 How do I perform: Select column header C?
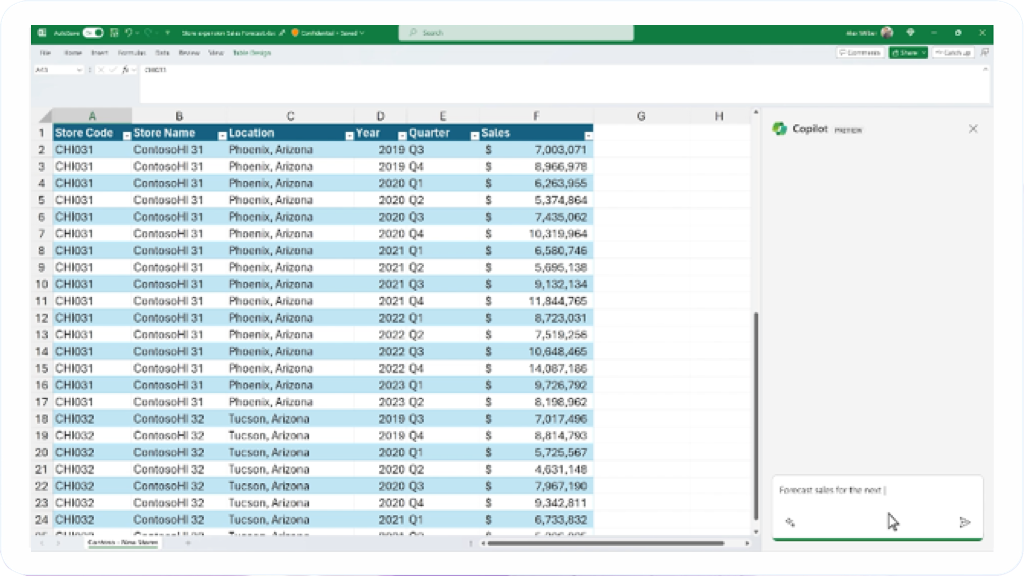click(290, 116)
